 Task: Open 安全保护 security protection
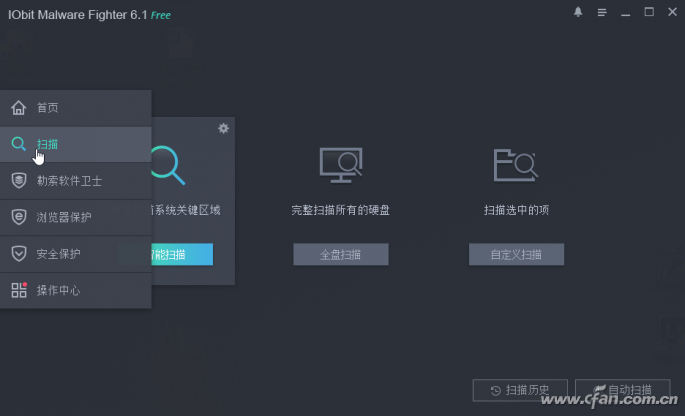pyautogui.click(x=76, y=254)
